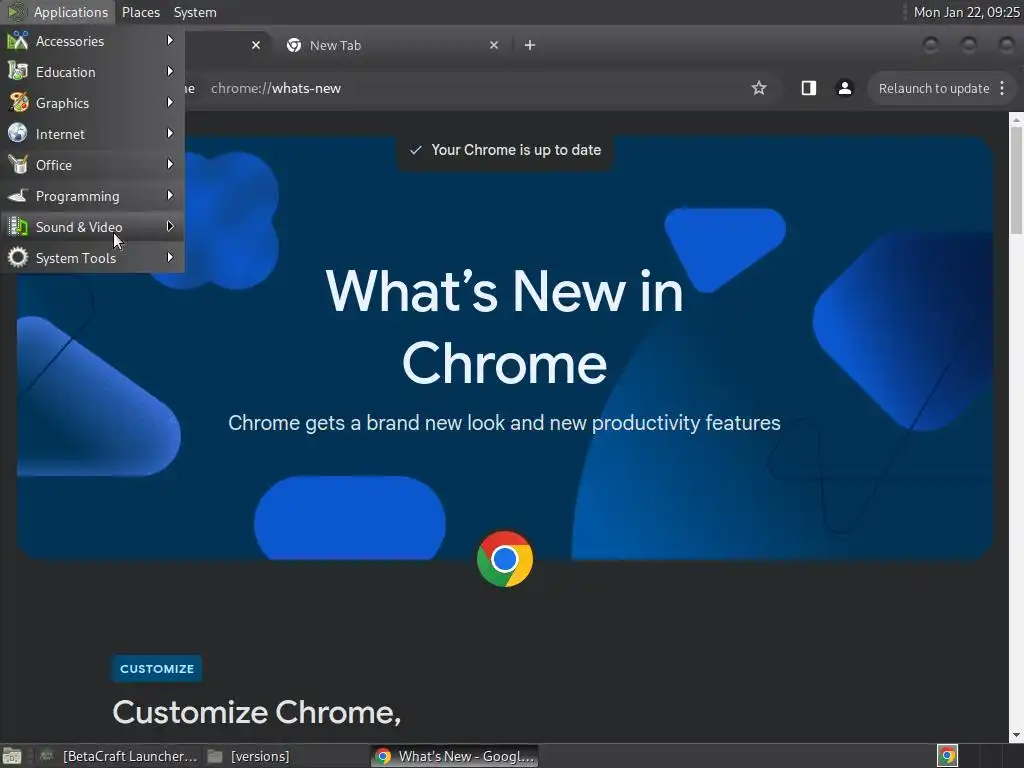
Task: Open a new Chrome tab with plus button
Action: click(530, 45)
